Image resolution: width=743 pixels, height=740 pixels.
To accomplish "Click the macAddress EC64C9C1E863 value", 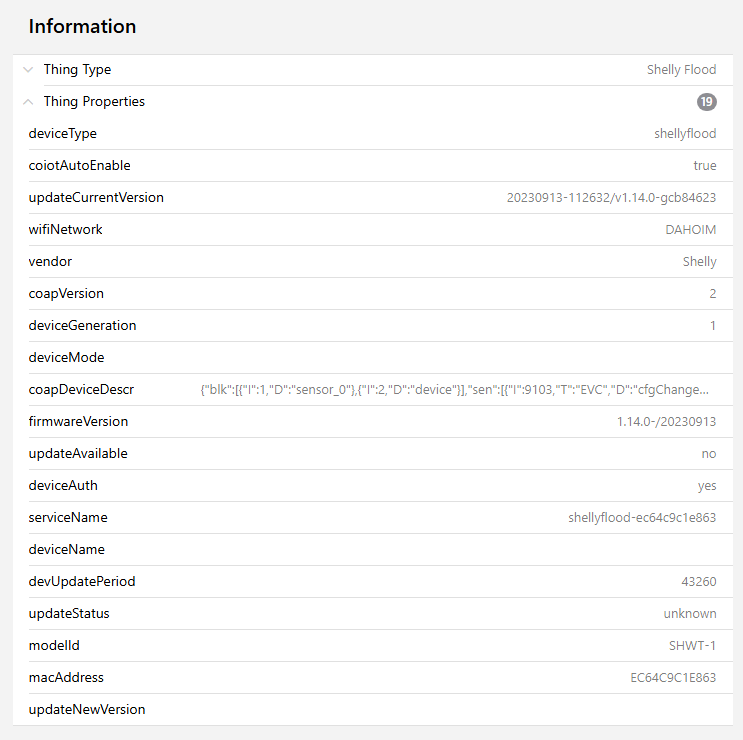I will pos(672,678).
